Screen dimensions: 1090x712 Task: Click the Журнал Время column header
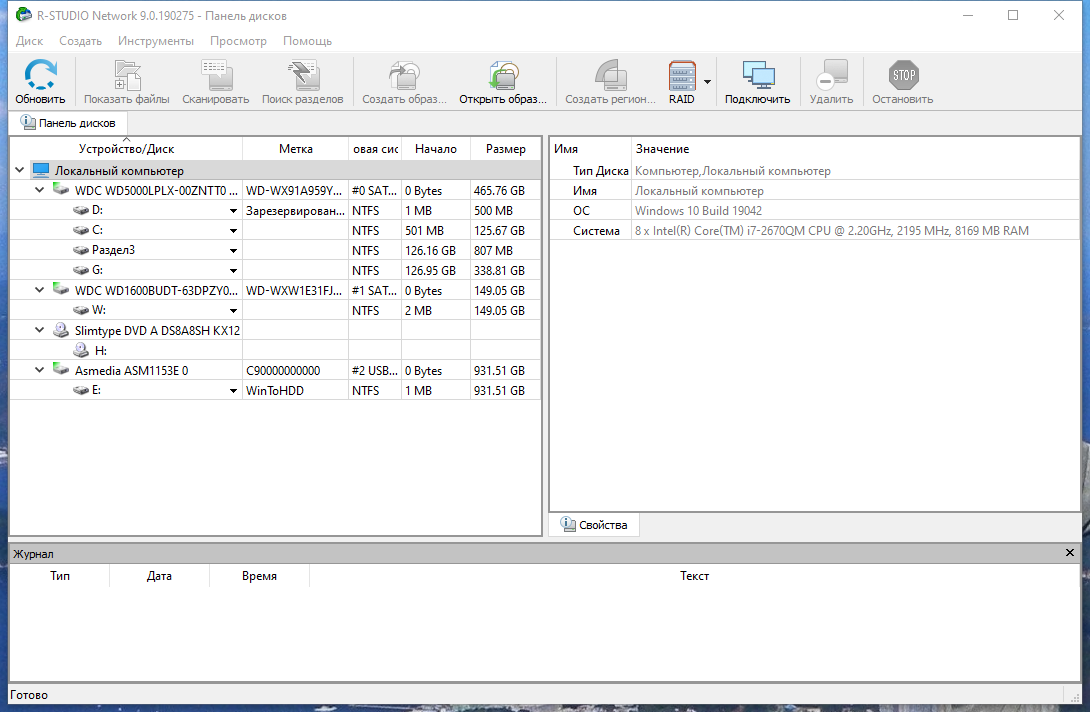[x=259, y=576]
